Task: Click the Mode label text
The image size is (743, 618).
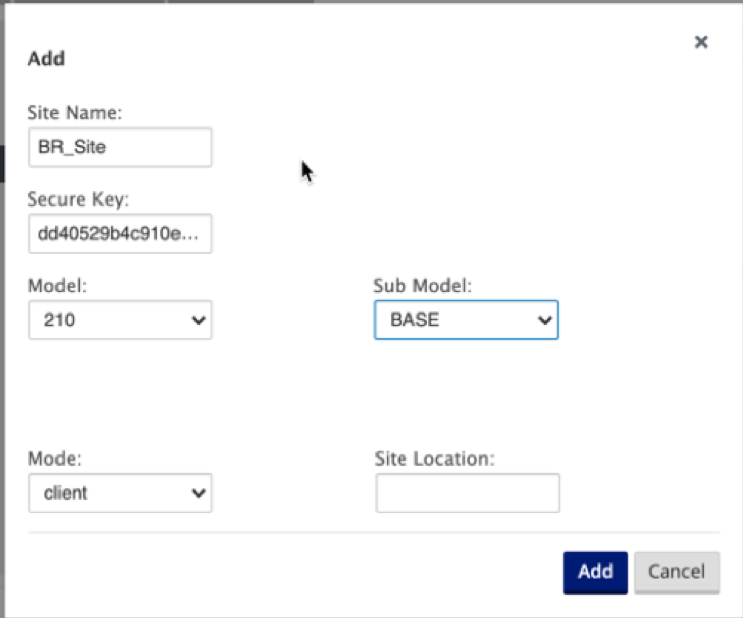Action: [x=54, y=459]
